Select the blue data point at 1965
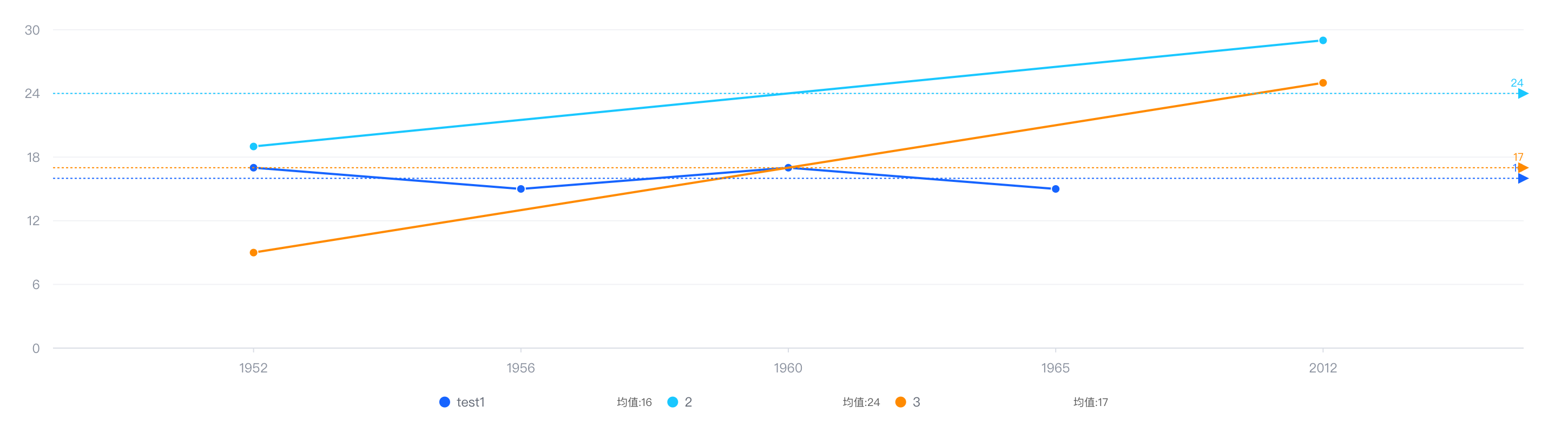This screenshot has width=1568, height=432. click(x=1056, y=189)
